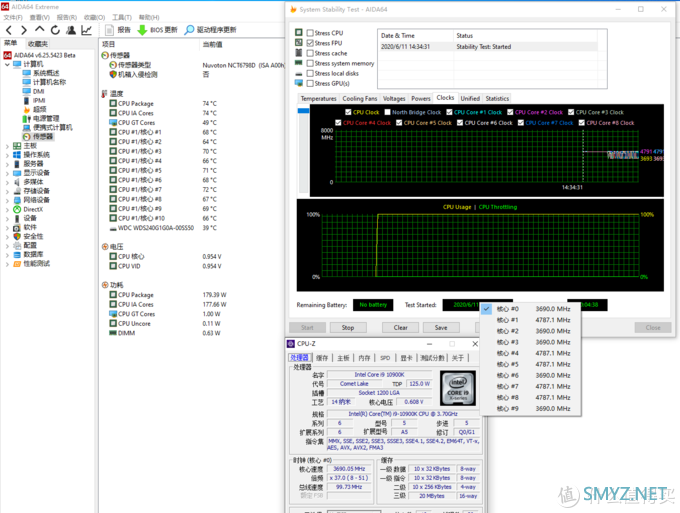Screen dimensions: 680x513
Task: Click the Save button
Action: (x=441, y=327)
